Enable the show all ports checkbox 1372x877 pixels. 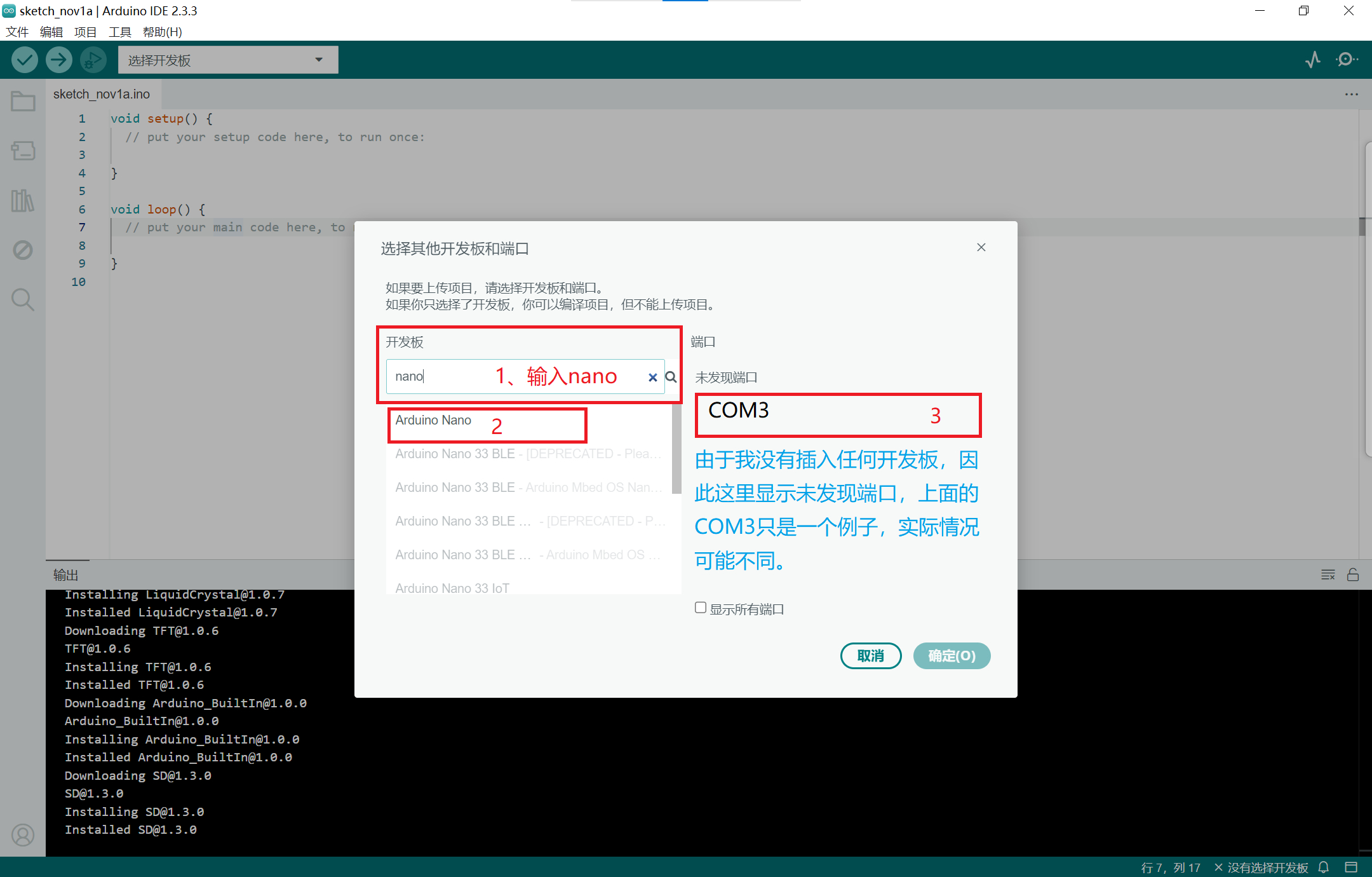pos(701,608)
